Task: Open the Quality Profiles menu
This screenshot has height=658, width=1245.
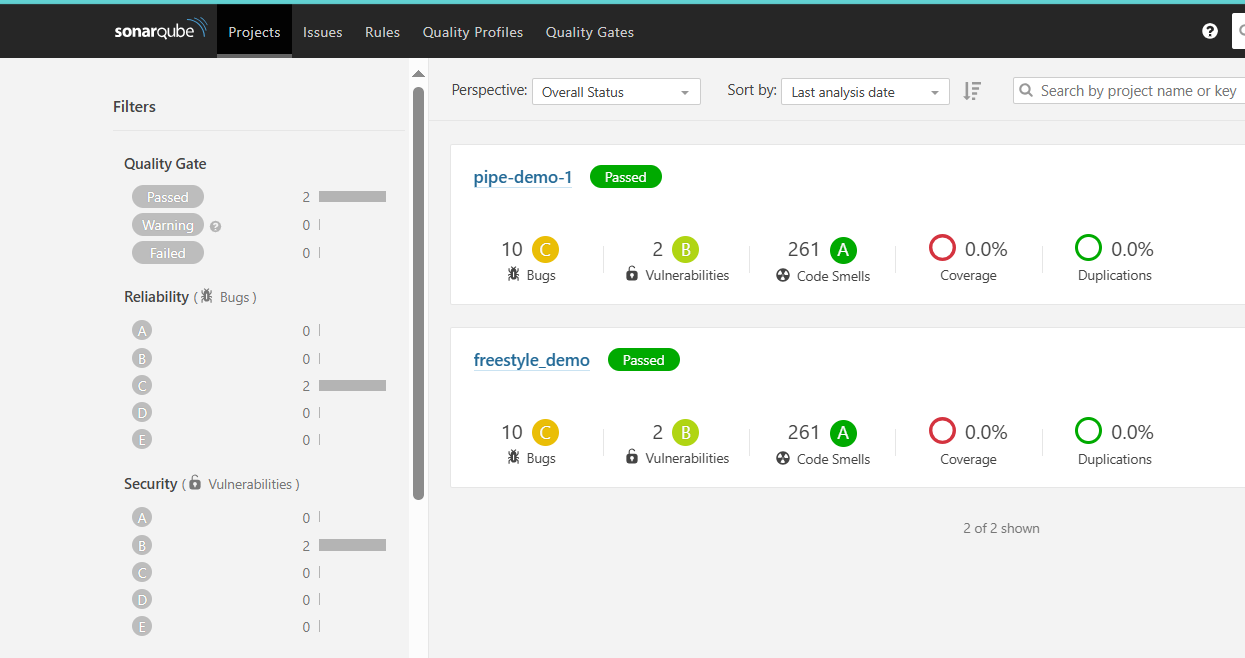Action: coord(472,32)
